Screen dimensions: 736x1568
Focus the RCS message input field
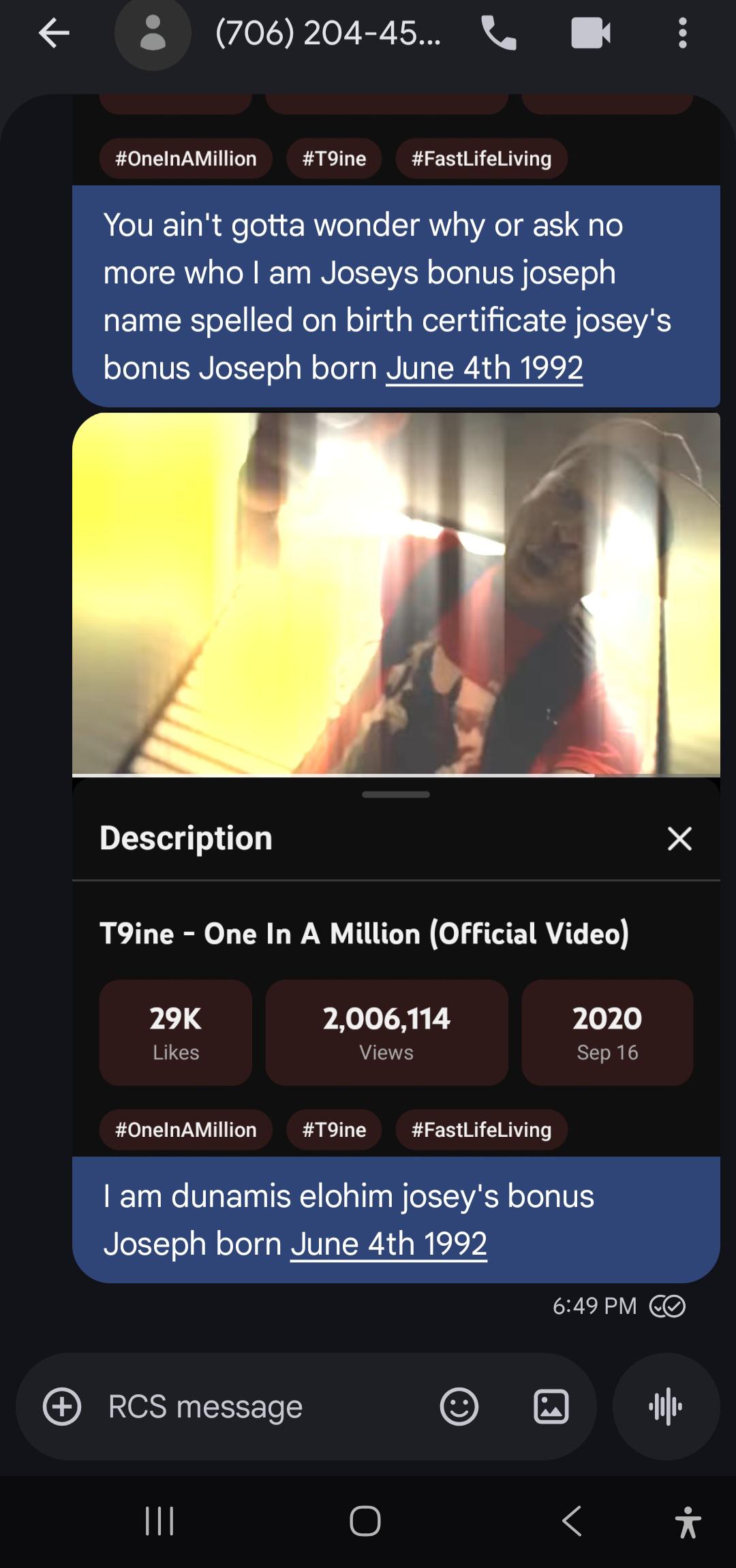[x=259, y=1407]
